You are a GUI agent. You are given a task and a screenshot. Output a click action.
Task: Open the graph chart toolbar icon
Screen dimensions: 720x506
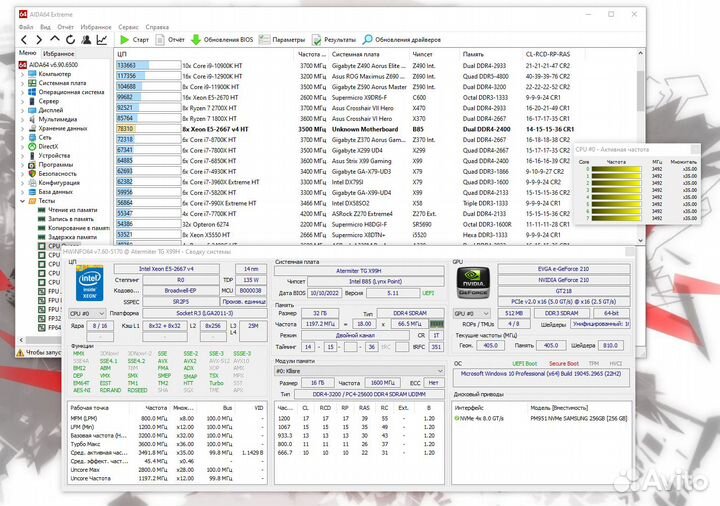(101, 40)
